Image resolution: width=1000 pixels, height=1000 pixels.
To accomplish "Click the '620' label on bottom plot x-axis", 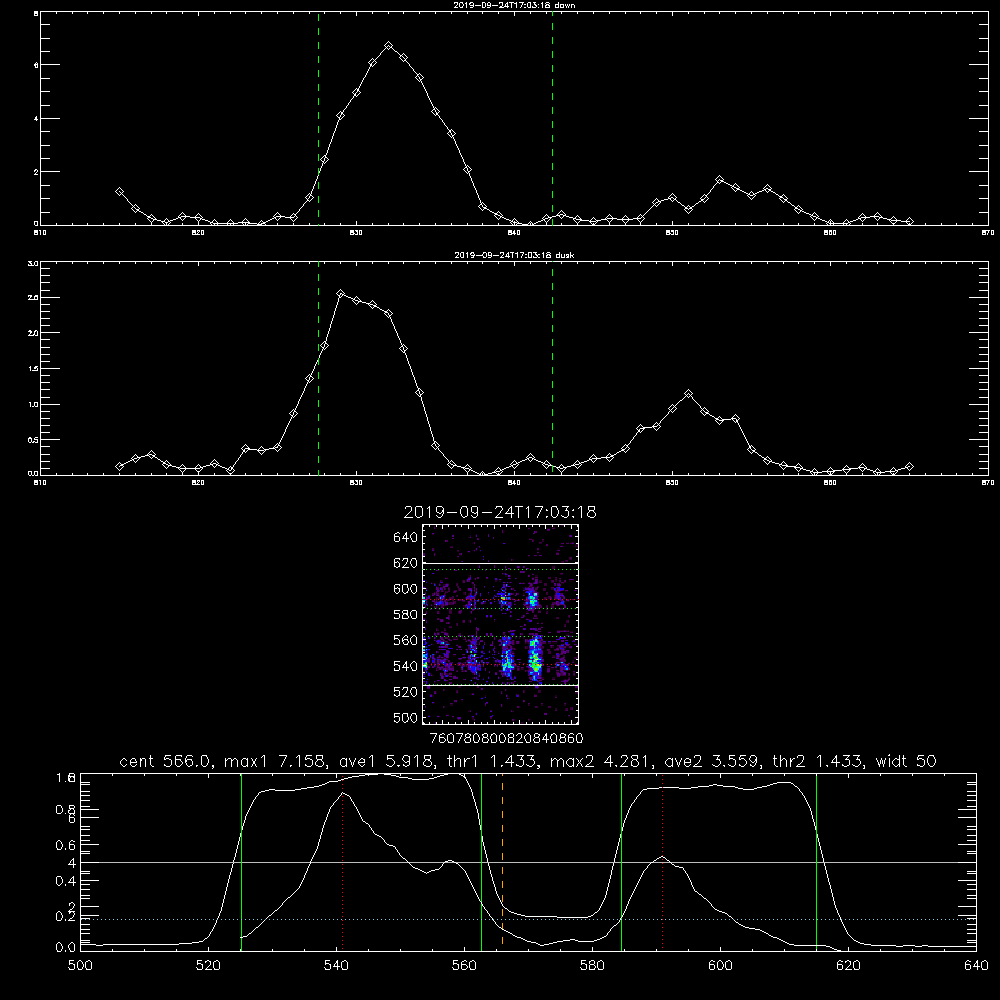I will pos(848,966).
